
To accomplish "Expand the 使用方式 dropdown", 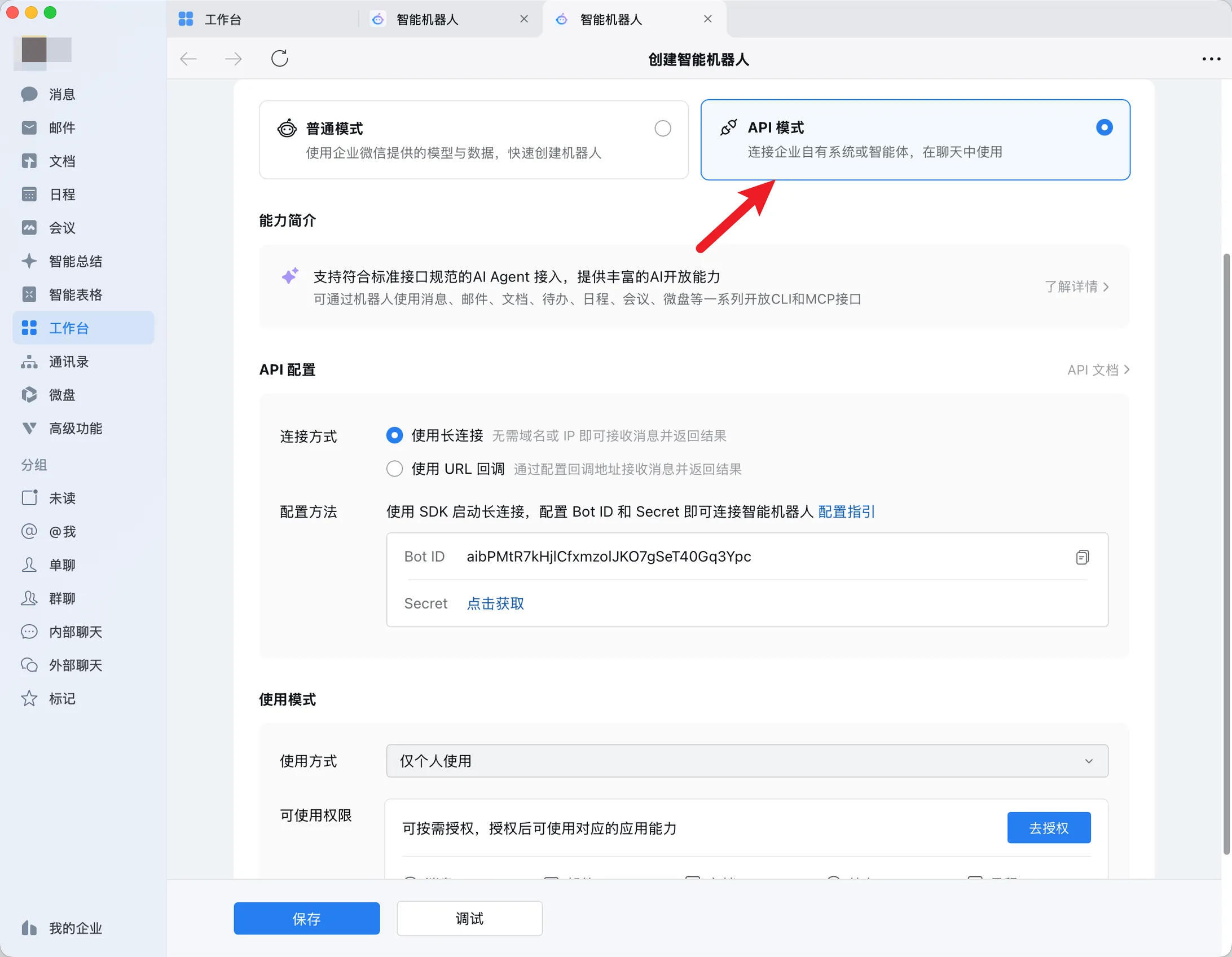I will pyautogui.click(x=747, y=761).
